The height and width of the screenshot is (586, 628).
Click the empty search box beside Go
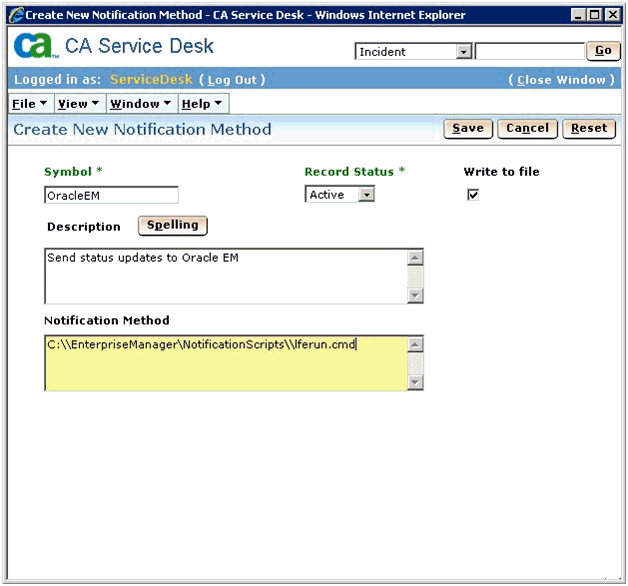(529, 51)
